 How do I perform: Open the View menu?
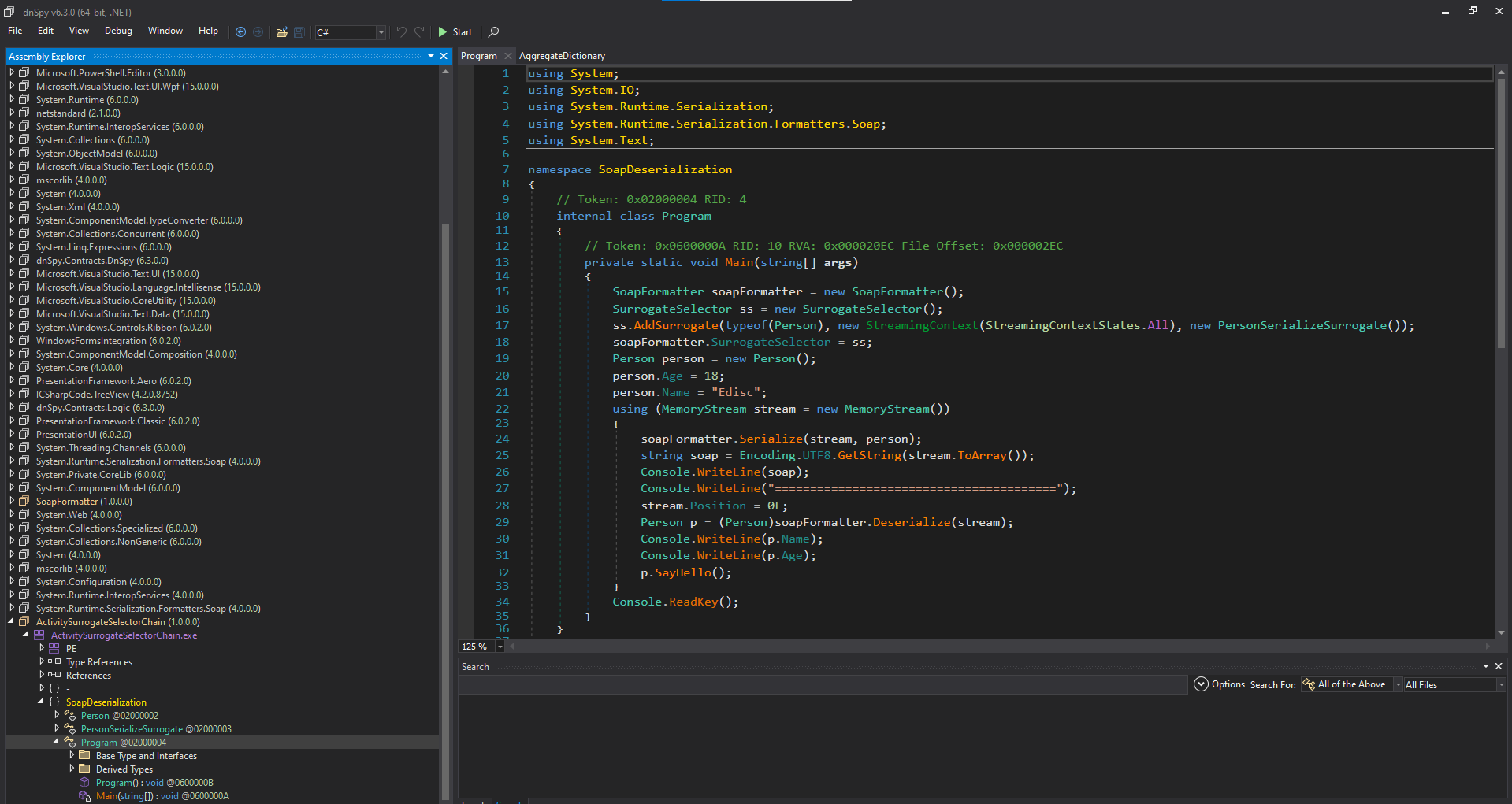pyautogui.click(x=79, y=31)
